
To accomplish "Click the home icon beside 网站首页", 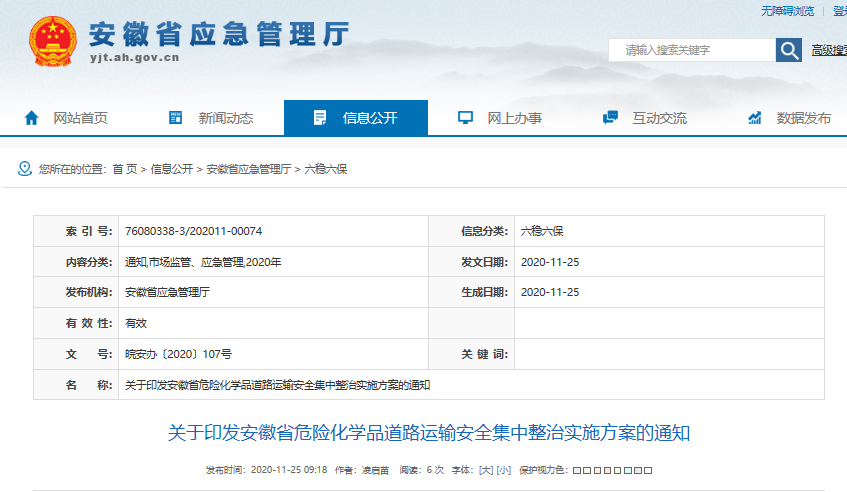I will 31,118.
